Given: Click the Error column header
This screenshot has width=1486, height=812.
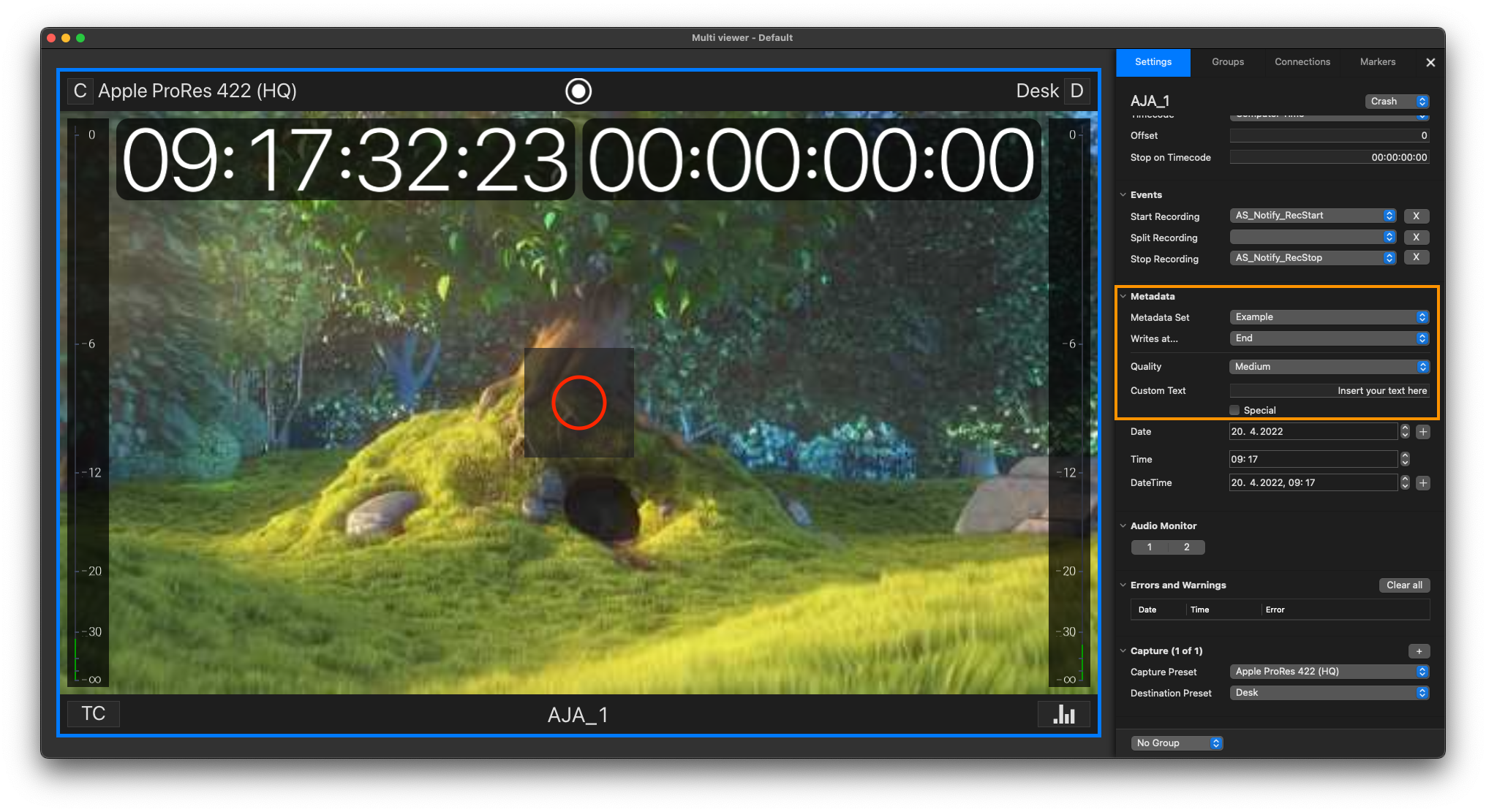Looking at the screenshot, I should [x=1275, y=610].
